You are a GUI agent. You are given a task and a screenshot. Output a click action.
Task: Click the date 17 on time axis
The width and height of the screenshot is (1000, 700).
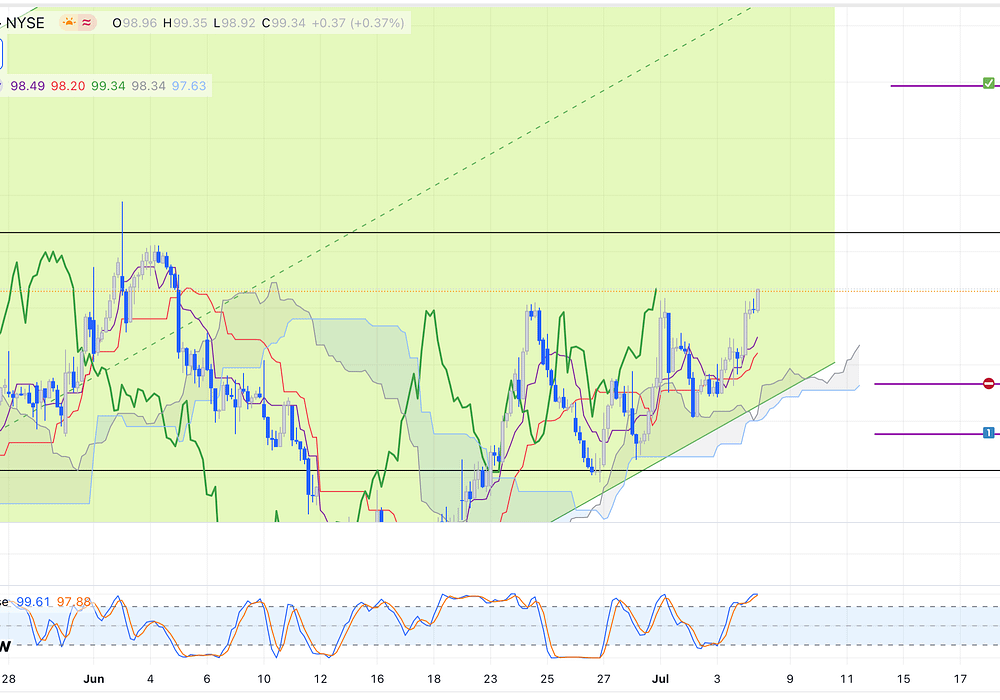(x=961, y=677)
